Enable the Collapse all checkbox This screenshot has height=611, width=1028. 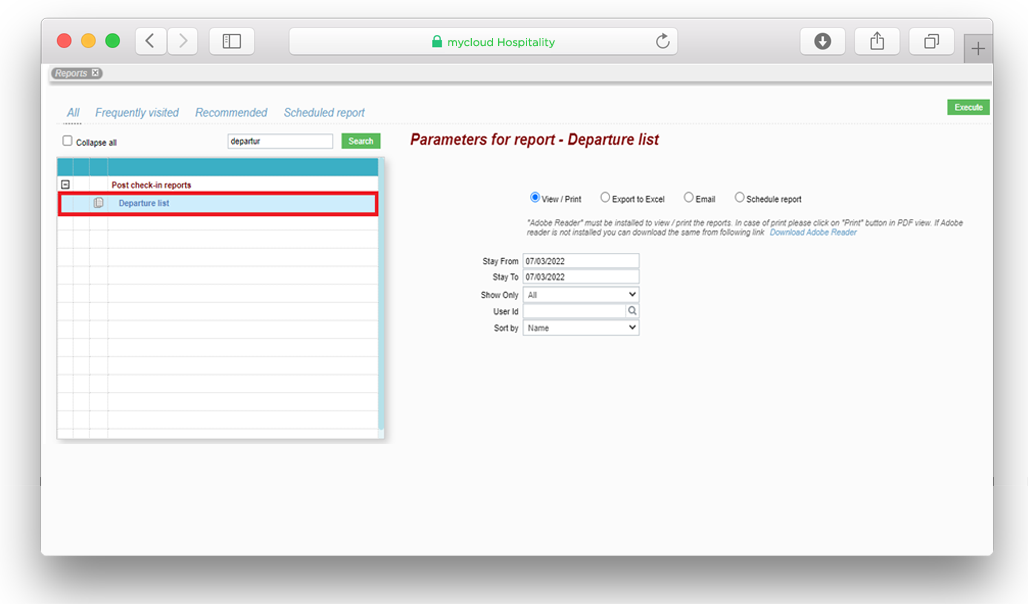(x=68, y=141)
